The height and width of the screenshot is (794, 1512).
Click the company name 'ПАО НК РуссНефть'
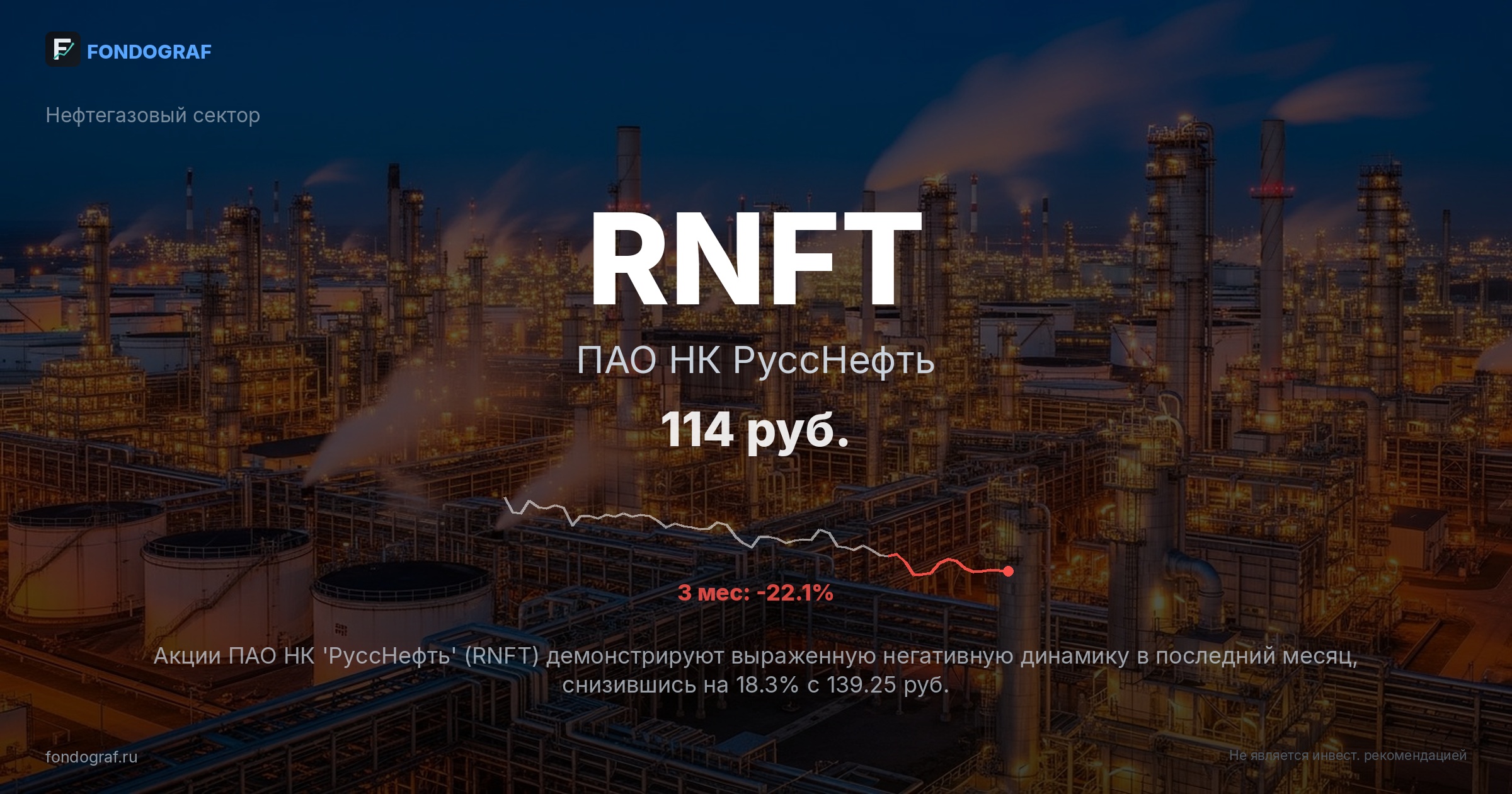pyautogui.click(x=756, y=360)
